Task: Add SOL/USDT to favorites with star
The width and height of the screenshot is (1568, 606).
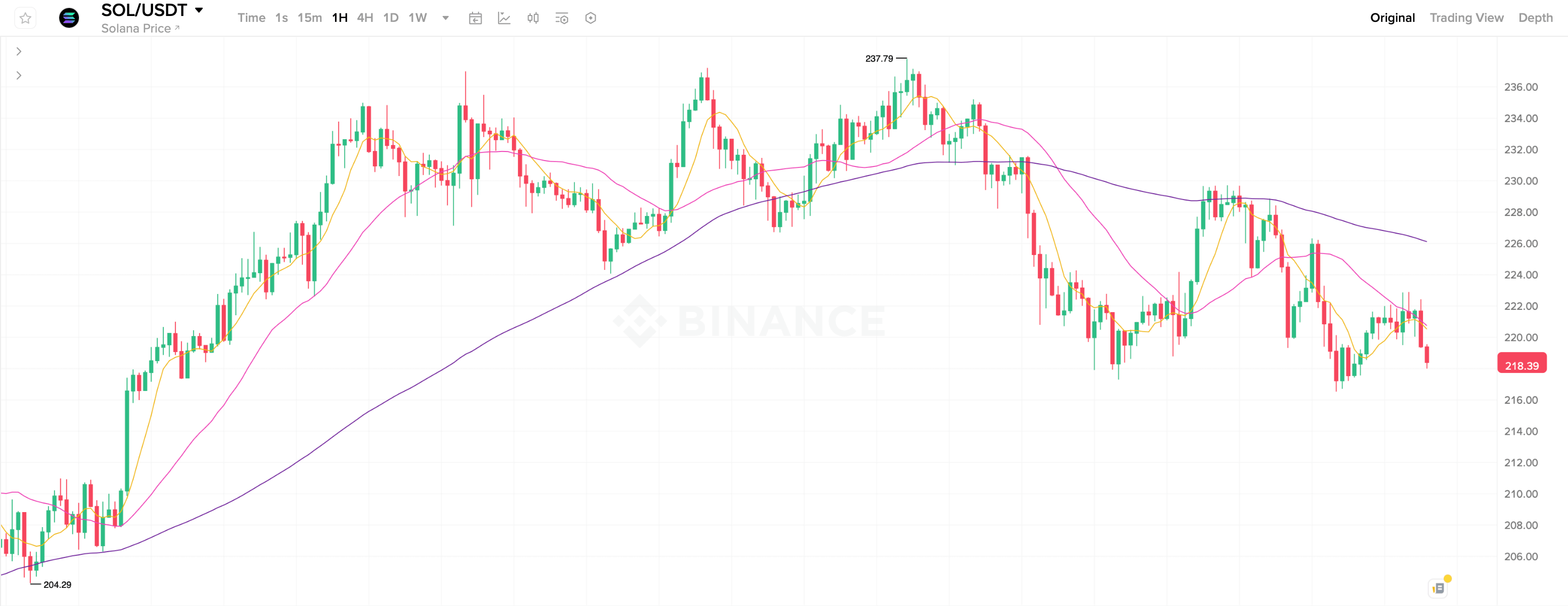Action: point(25,18)
